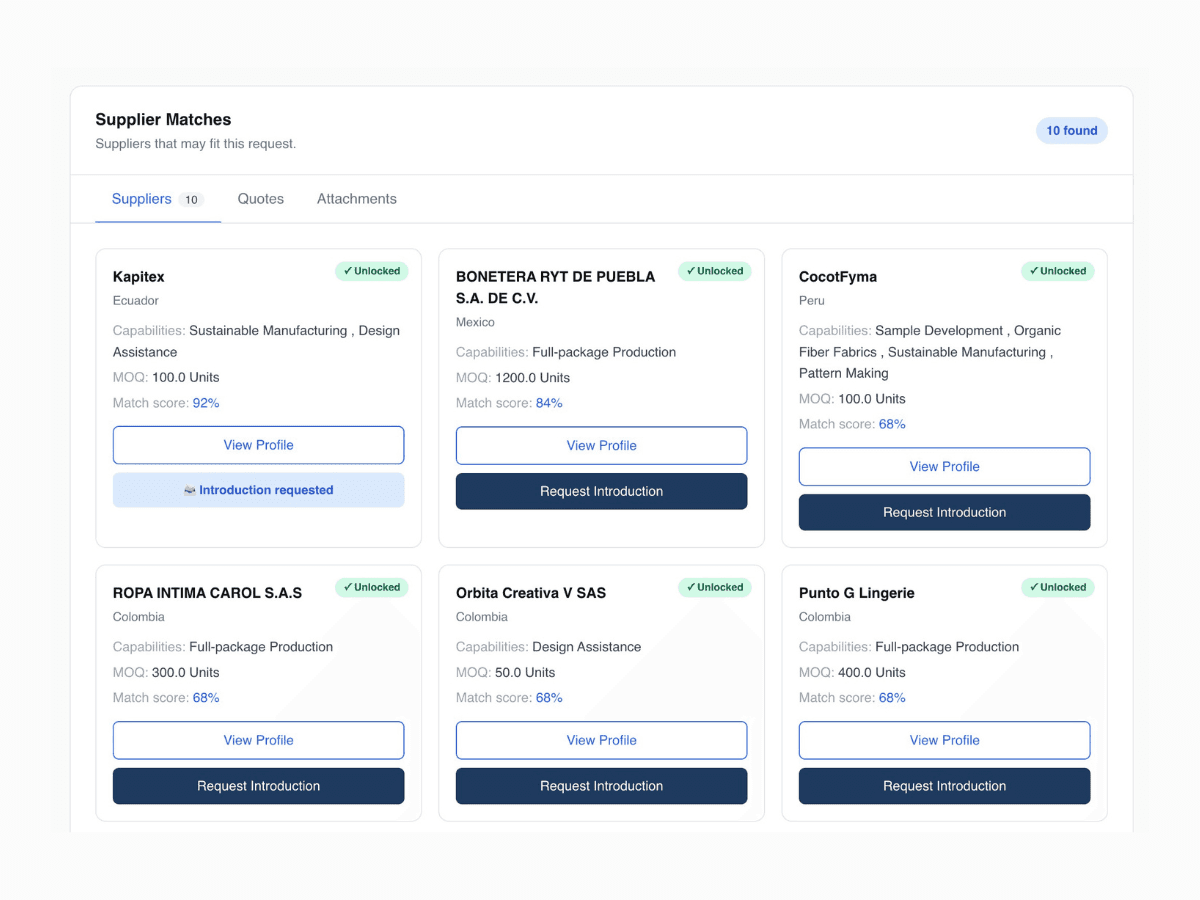Select BONETERA RYT DE PUEBLA S.A. DE C.V. name
The width and height of the screenshot is (1200, 900).
click(556, 287)
